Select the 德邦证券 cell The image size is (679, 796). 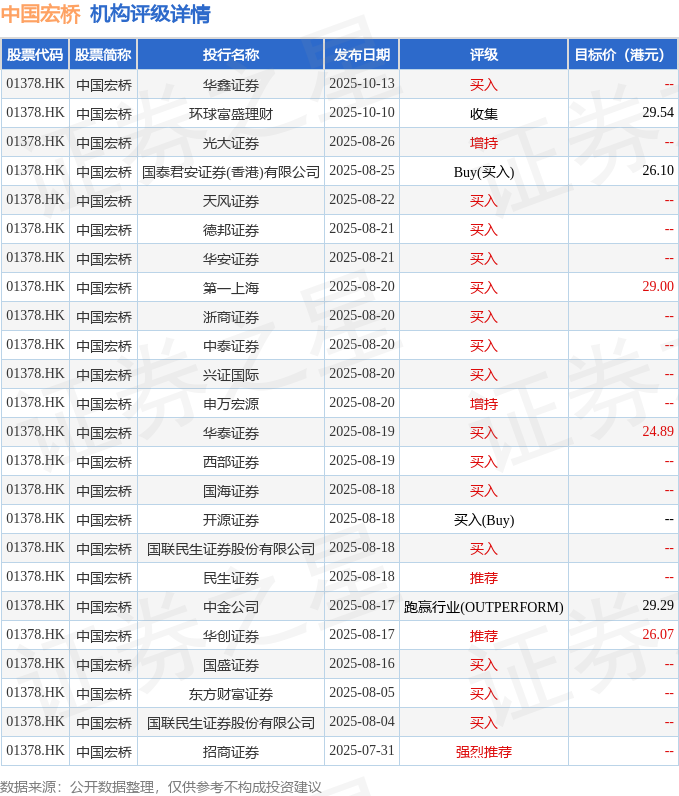click(x=231, y=229)
